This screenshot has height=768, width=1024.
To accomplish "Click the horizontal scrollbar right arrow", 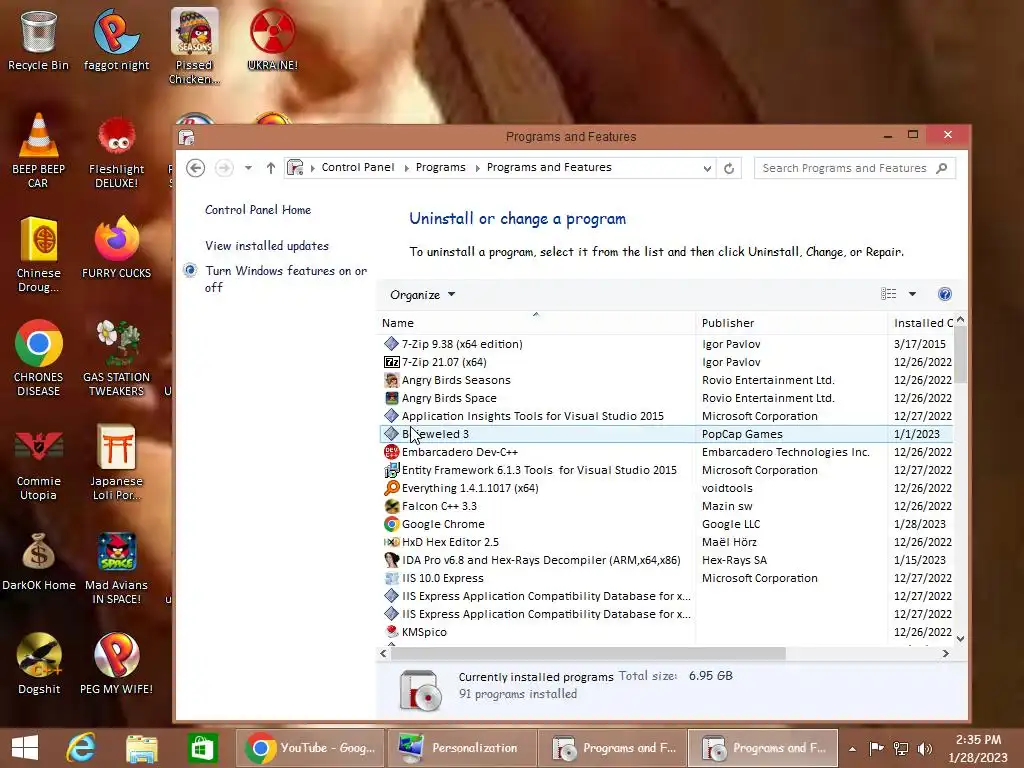I will coord(946,653).
